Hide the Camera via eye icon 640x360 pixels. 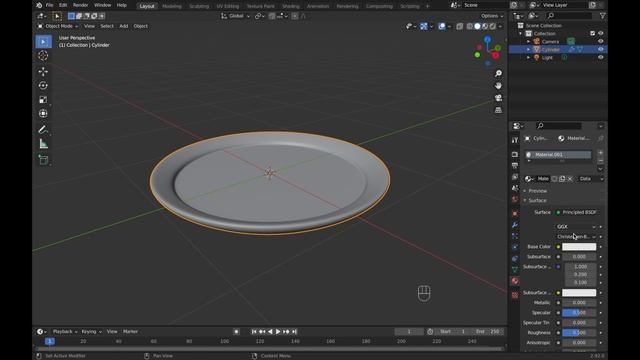[600, 41]
